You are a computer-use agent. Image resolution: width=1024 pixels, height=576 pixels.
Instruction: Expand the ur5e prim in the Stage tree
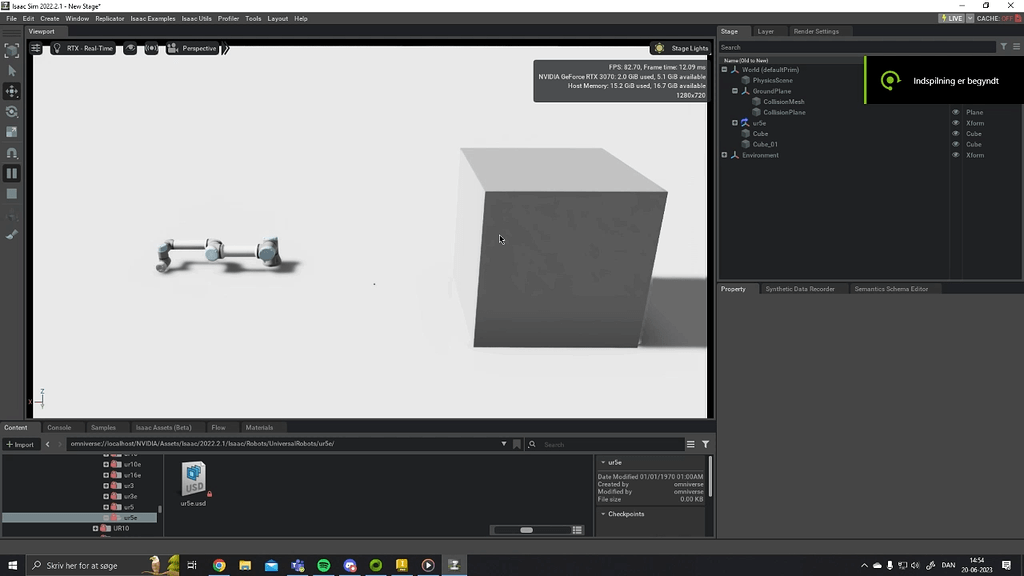click(x=734, y=123)
